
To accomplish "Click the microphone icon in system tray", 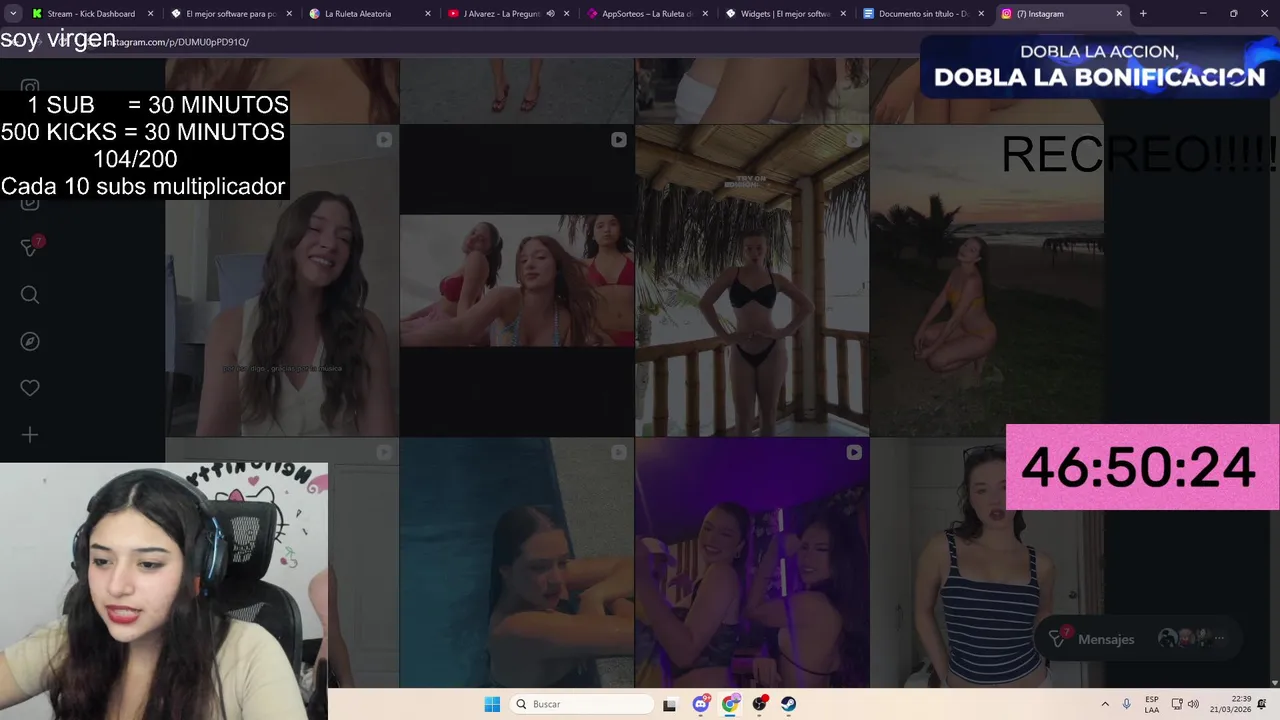I will 1126,704.
